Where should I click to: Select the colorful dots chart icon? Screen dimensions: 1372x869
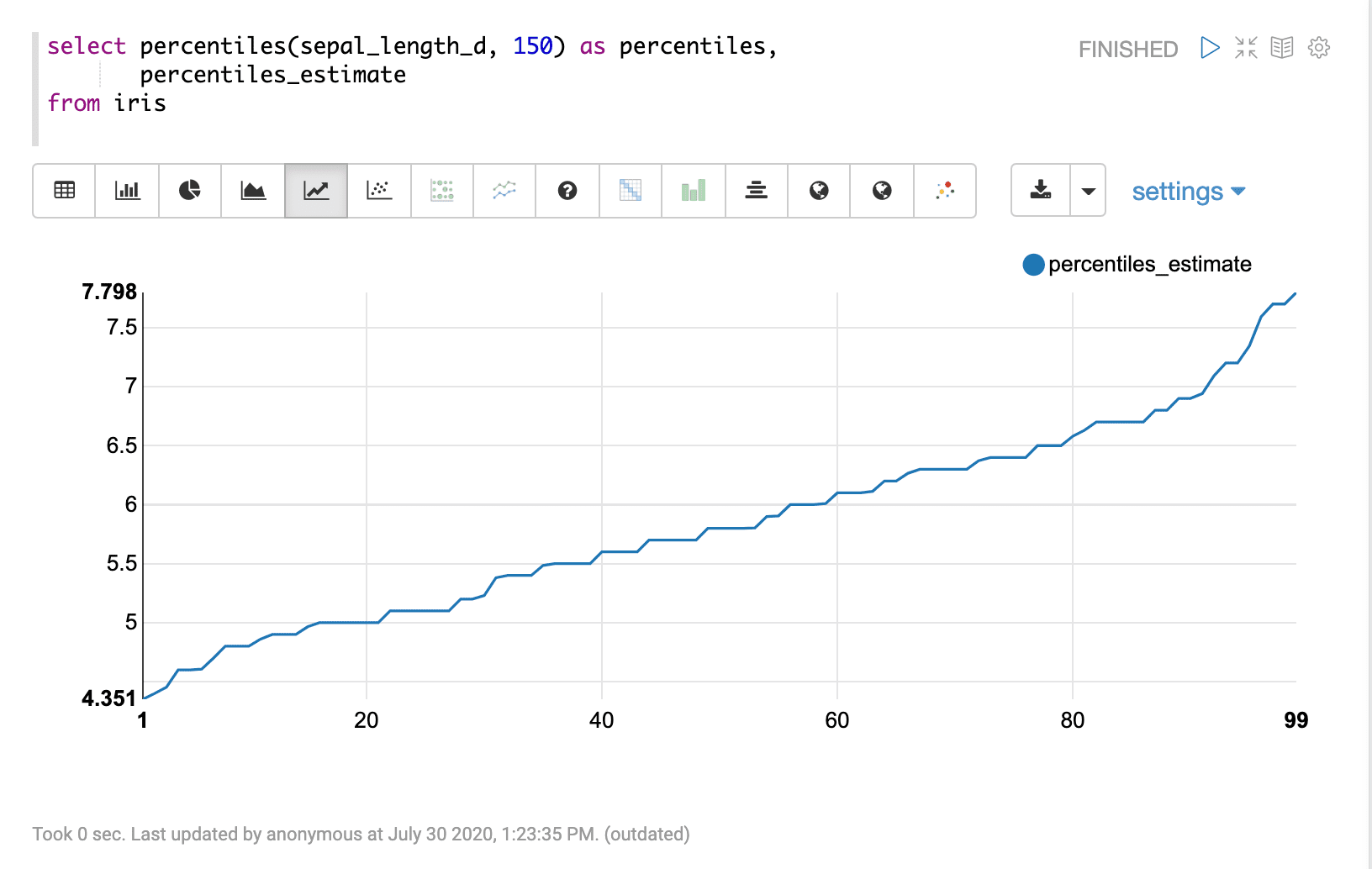click(x=945, y=191)
